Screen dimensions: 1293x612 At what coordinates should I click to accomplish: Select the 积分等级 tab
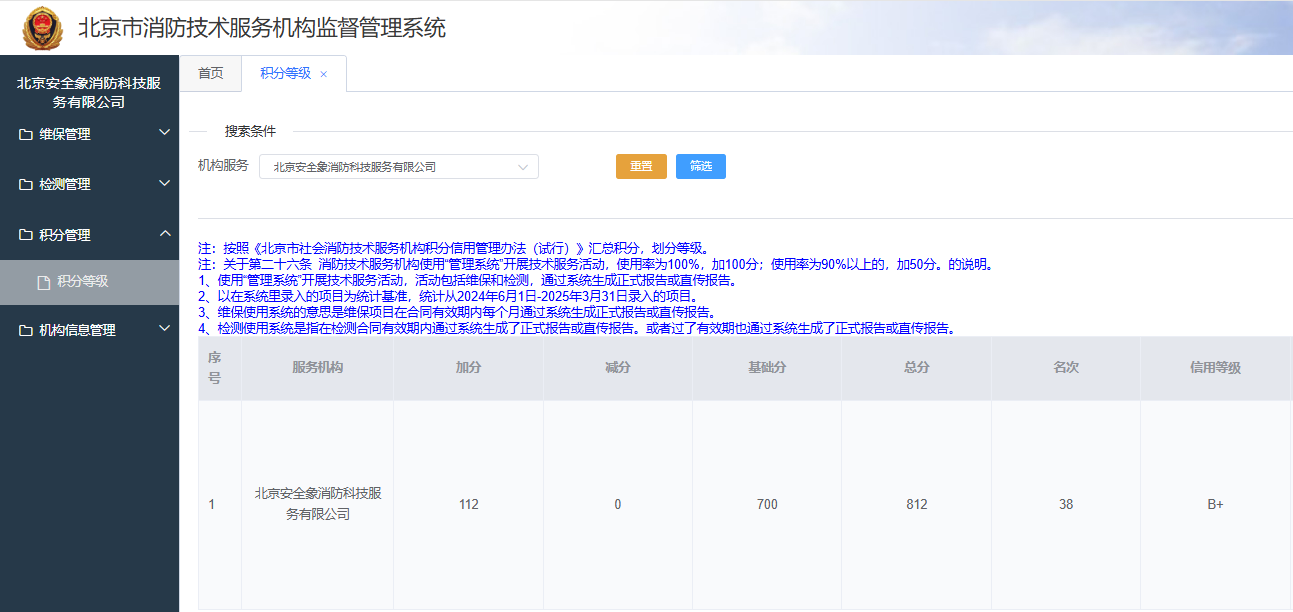point(285,74)
